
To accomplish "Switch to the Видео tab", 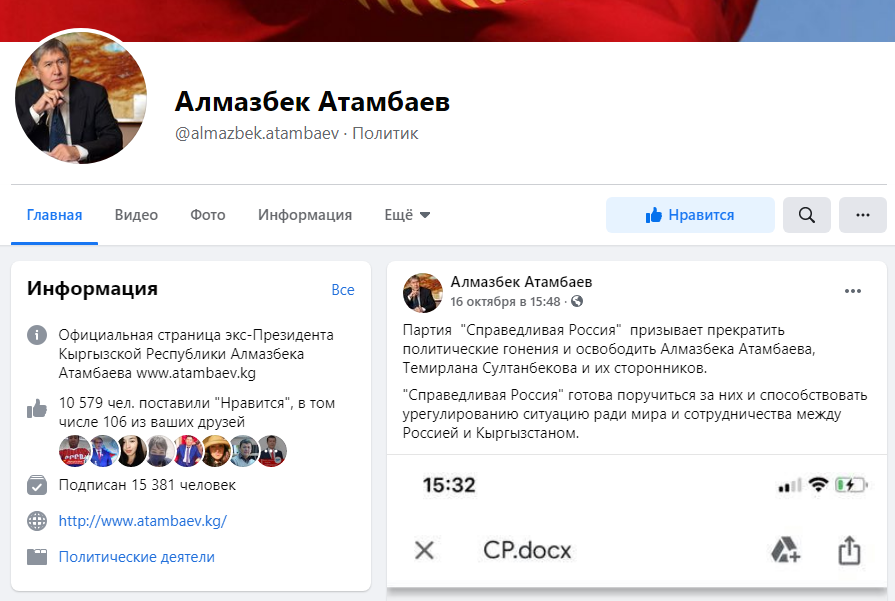I will (x=136, y=215).
